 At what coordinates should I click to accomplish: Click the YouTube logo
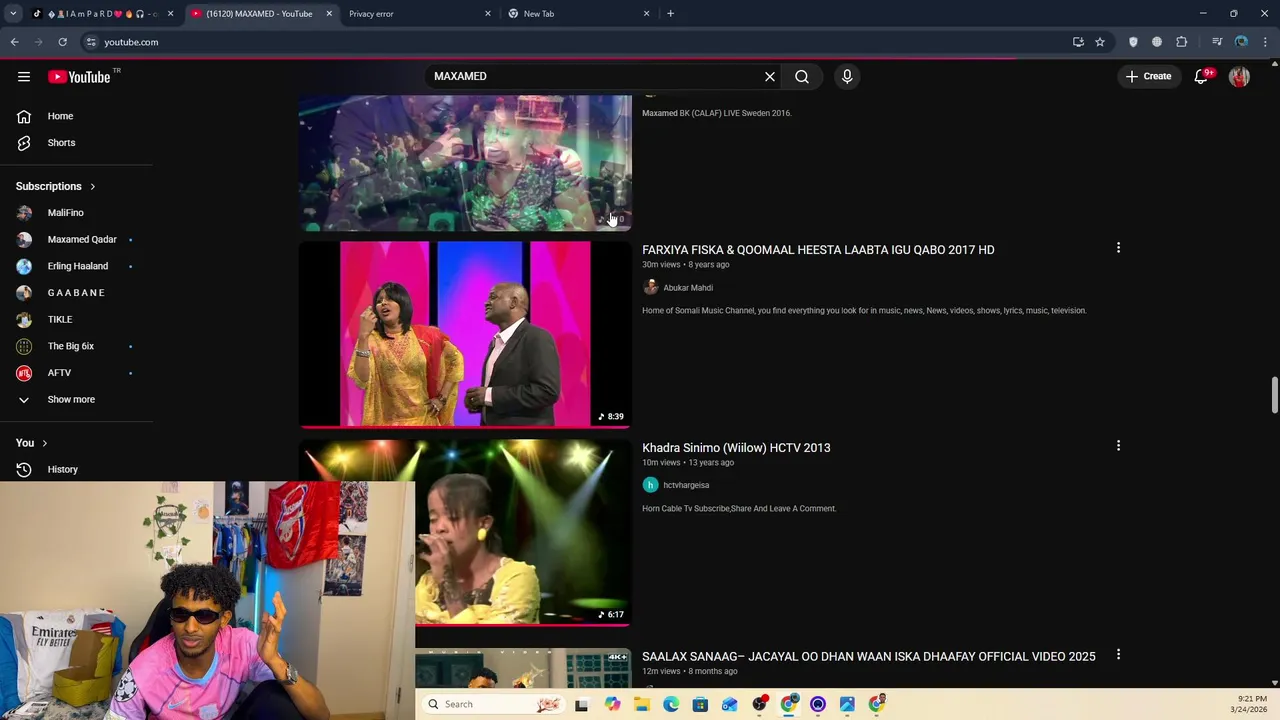coord(79,77)
